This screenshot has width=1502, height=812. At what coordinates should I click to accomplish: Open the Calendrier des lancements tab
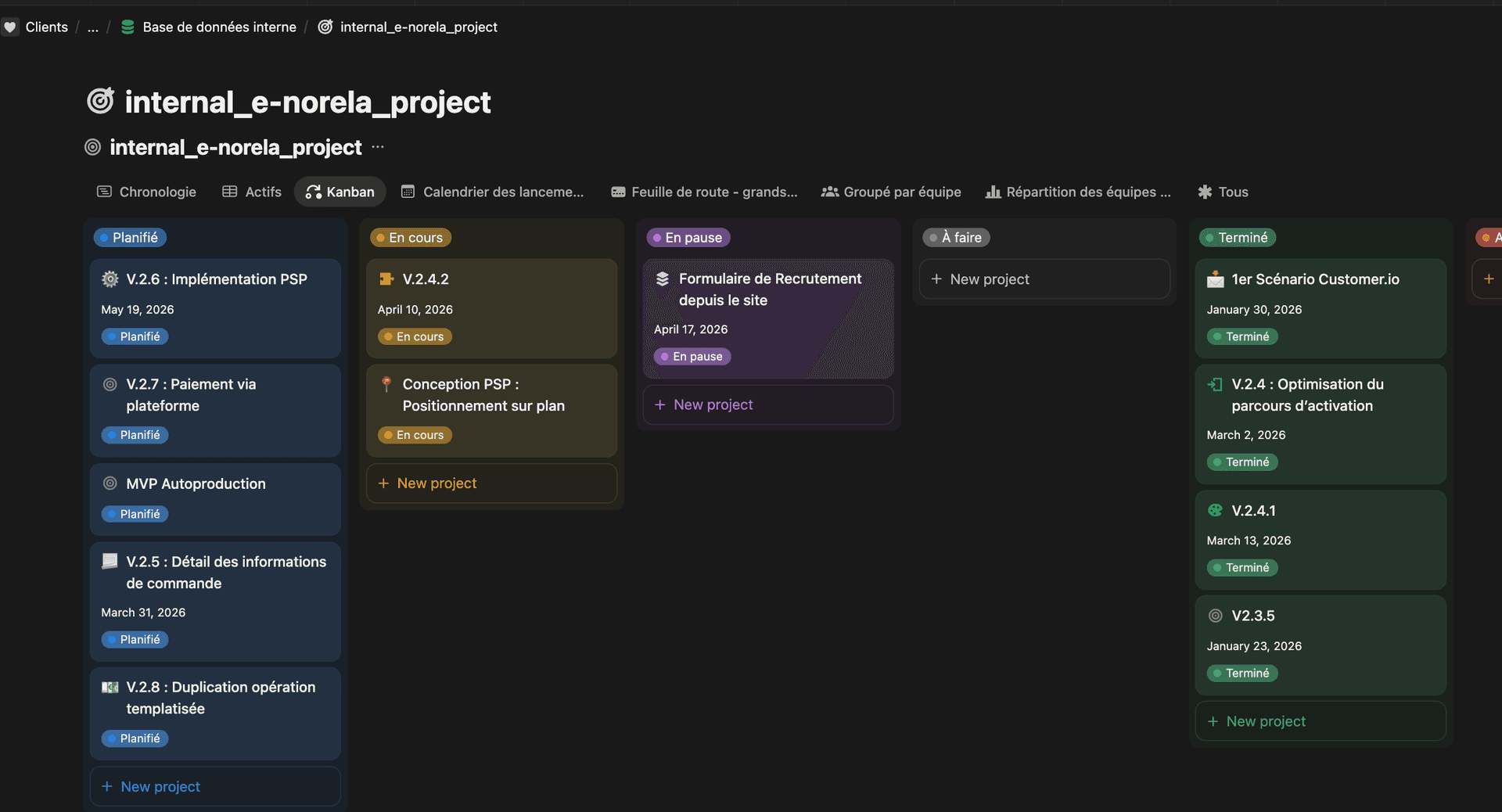click(x=493, y=192)
